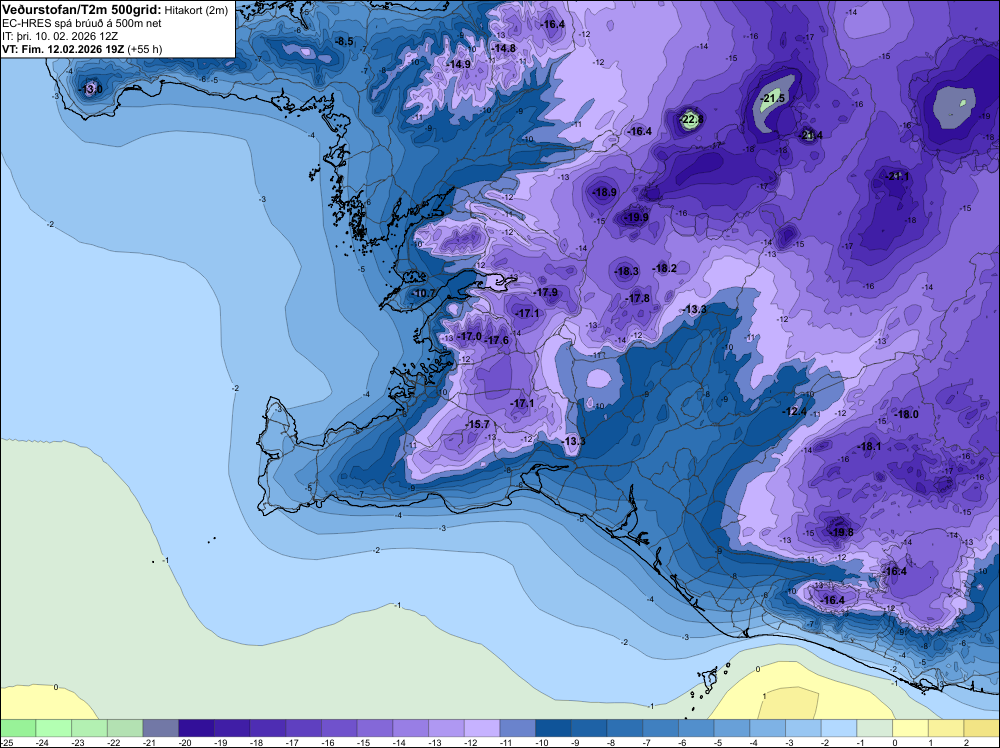The width and height of the screenshot is (1000, 748).
Task: Click the green legend swatch labeled -24
Action: point(53,728)
